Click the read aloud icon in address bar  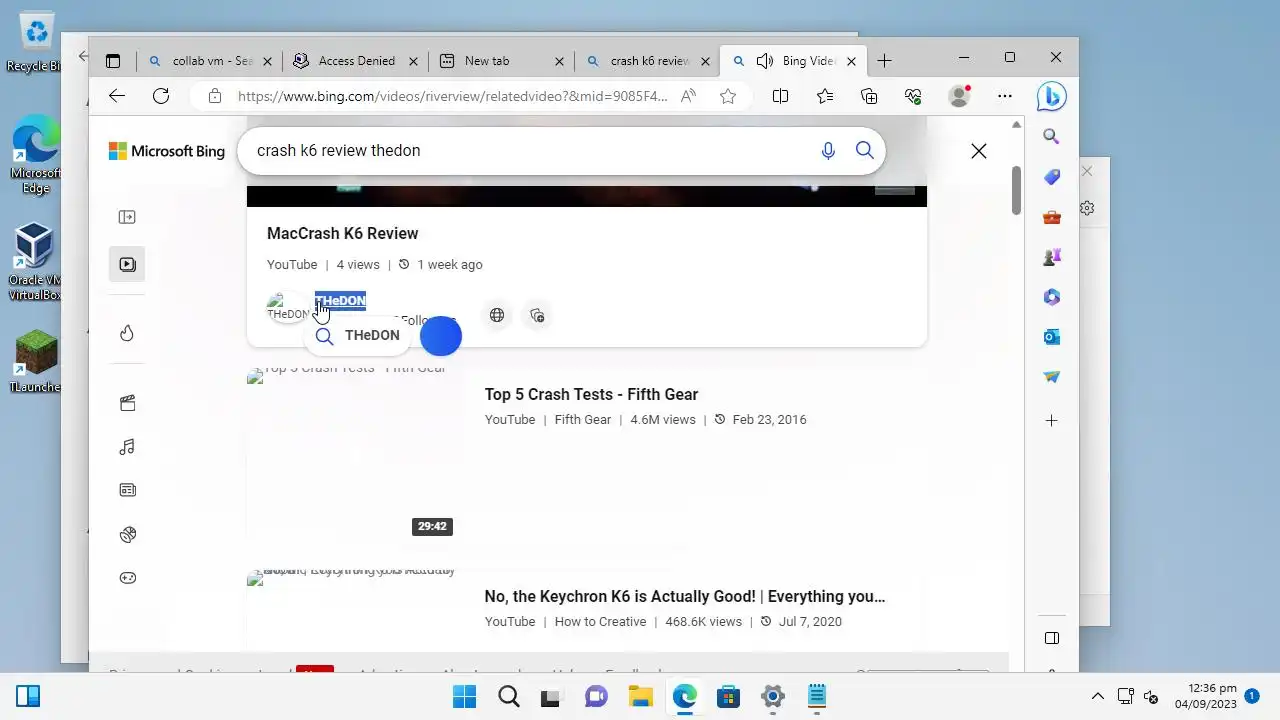[x=688, y=96]
